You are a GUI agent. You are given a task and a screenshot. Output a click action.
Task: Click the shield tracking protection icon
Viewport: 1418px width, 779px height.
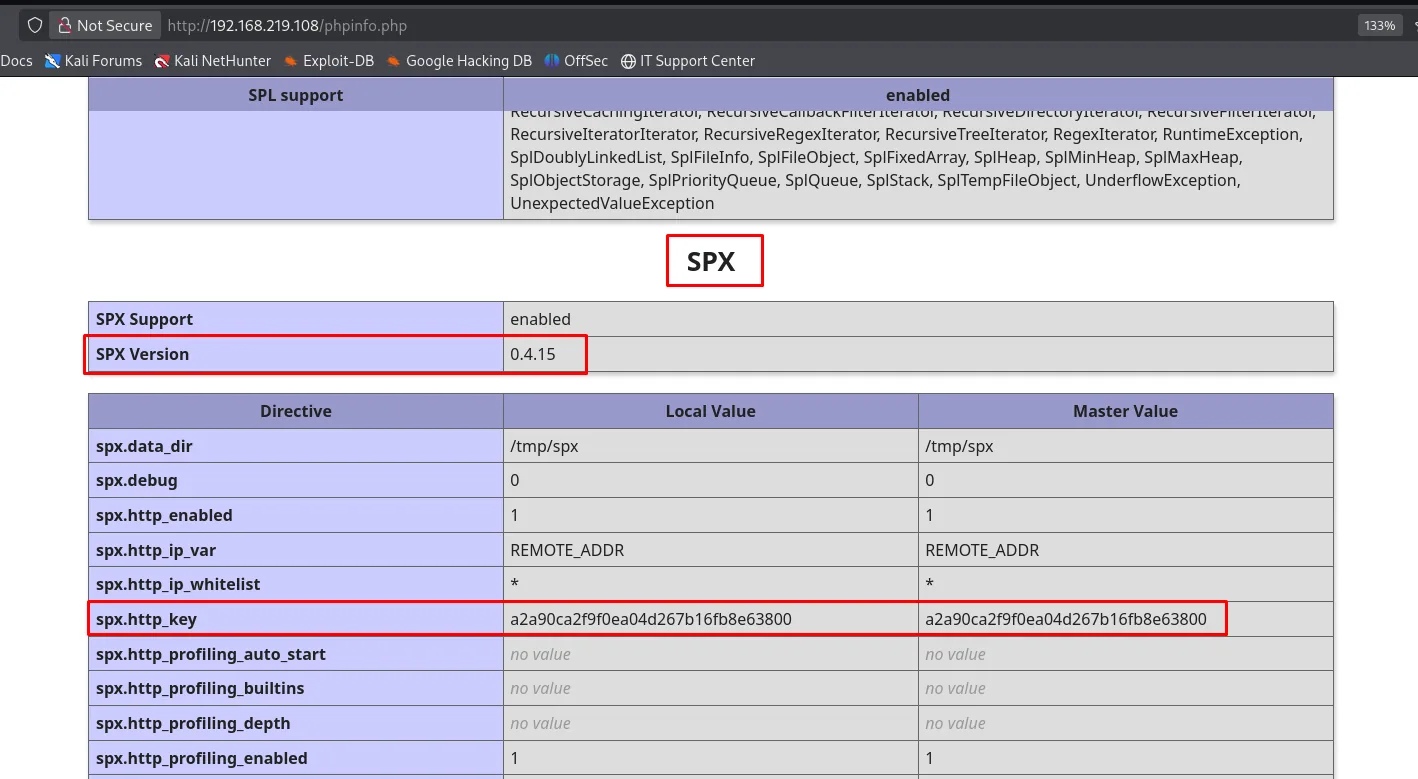(x=34, y=25)
